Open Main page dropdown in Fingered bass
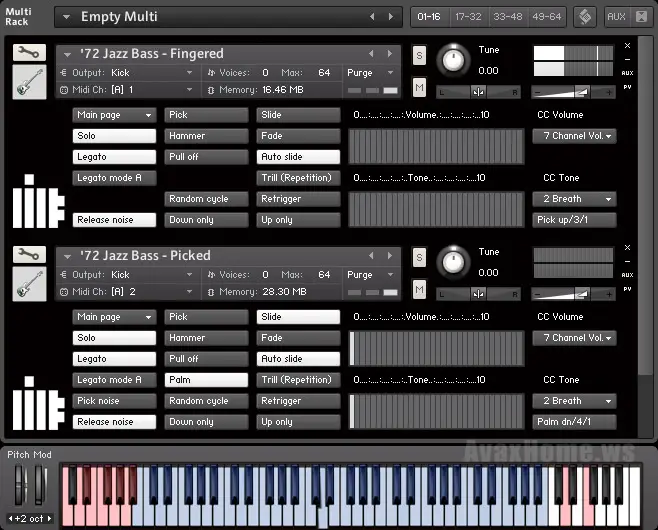The image size is (658, 530). click(114, 115)
